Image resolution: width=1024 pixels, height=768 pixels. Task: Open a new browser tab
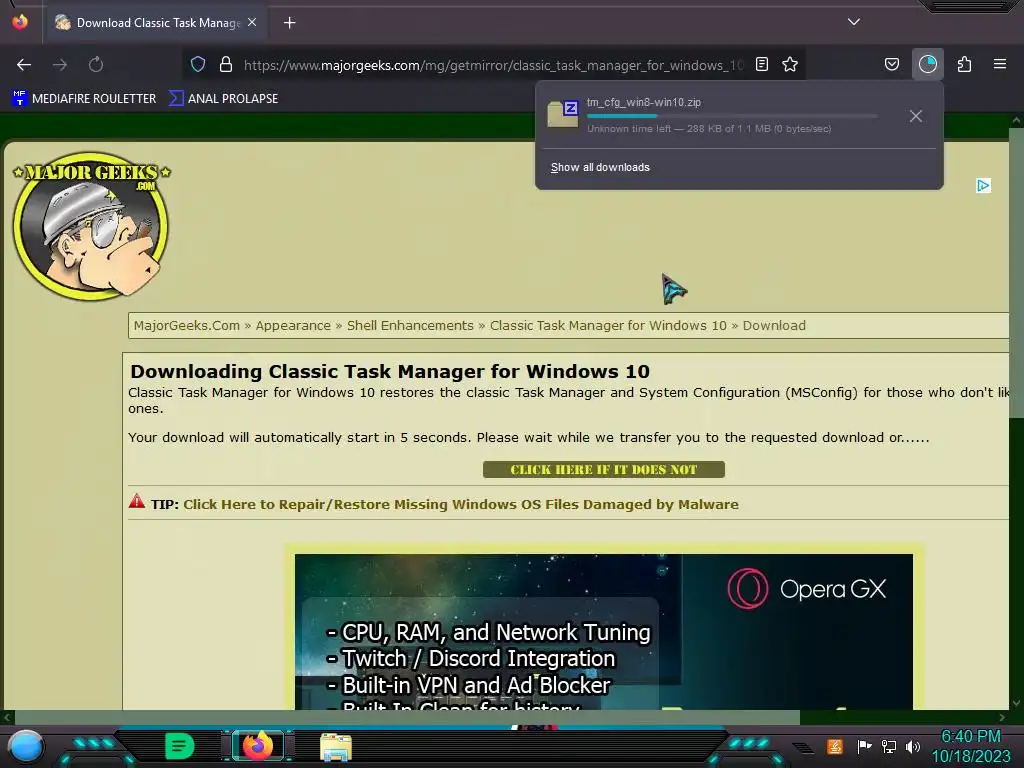(290, 23)
